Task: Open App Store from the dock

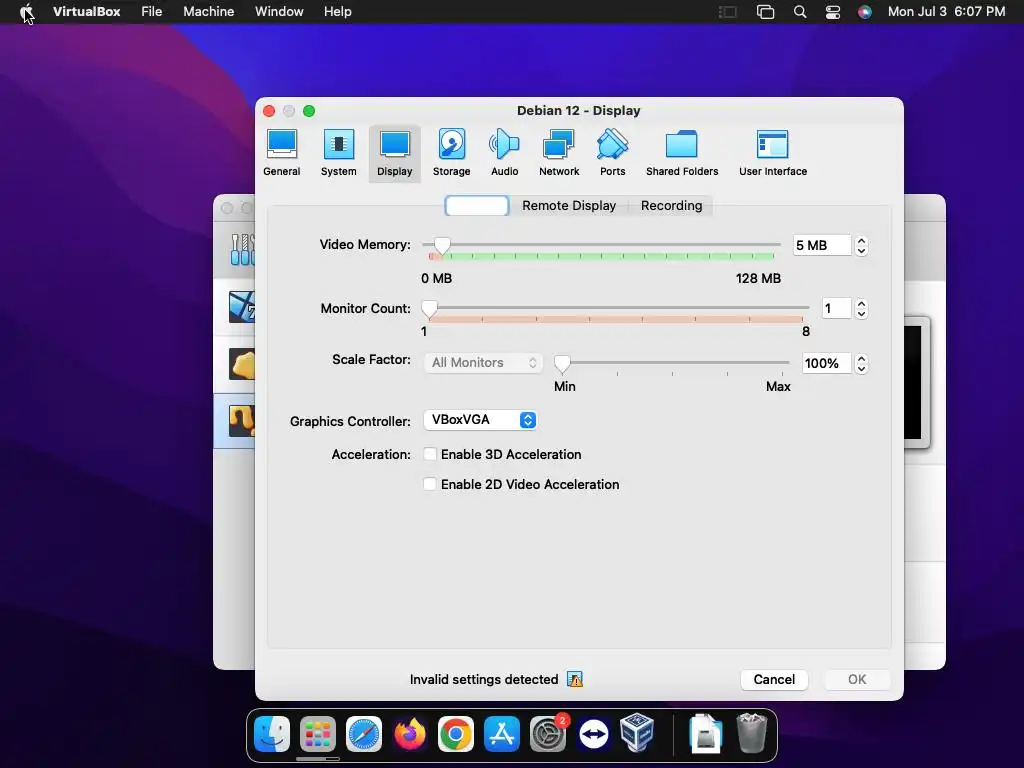Action: [502, 733]
